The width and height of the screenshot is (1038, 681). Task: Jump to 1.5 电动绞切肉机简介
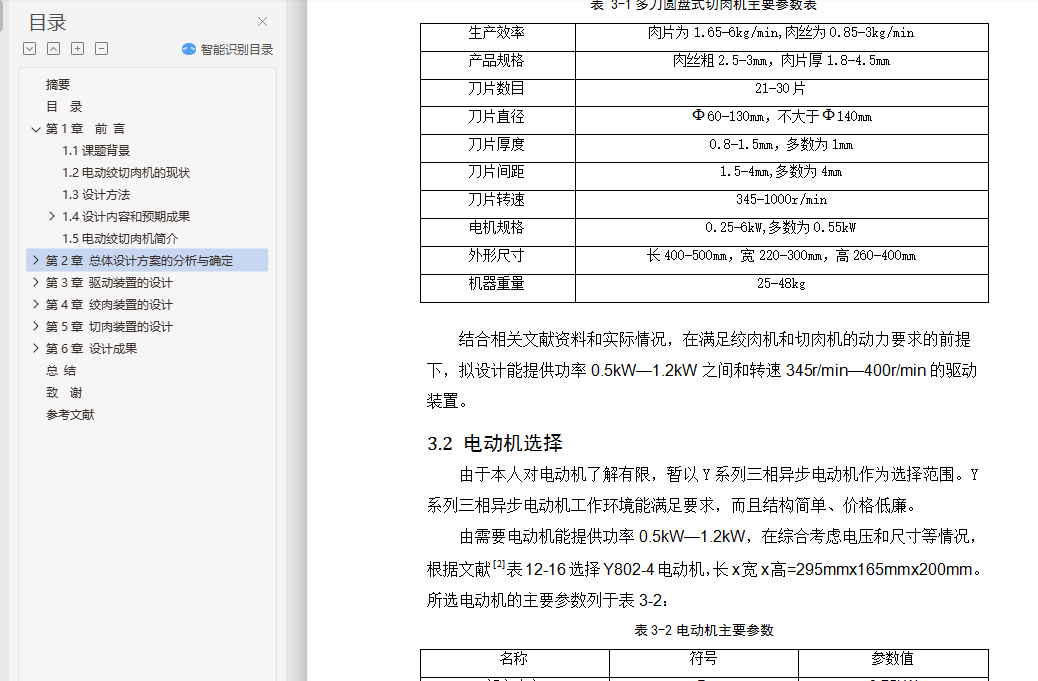click(120, 238)
